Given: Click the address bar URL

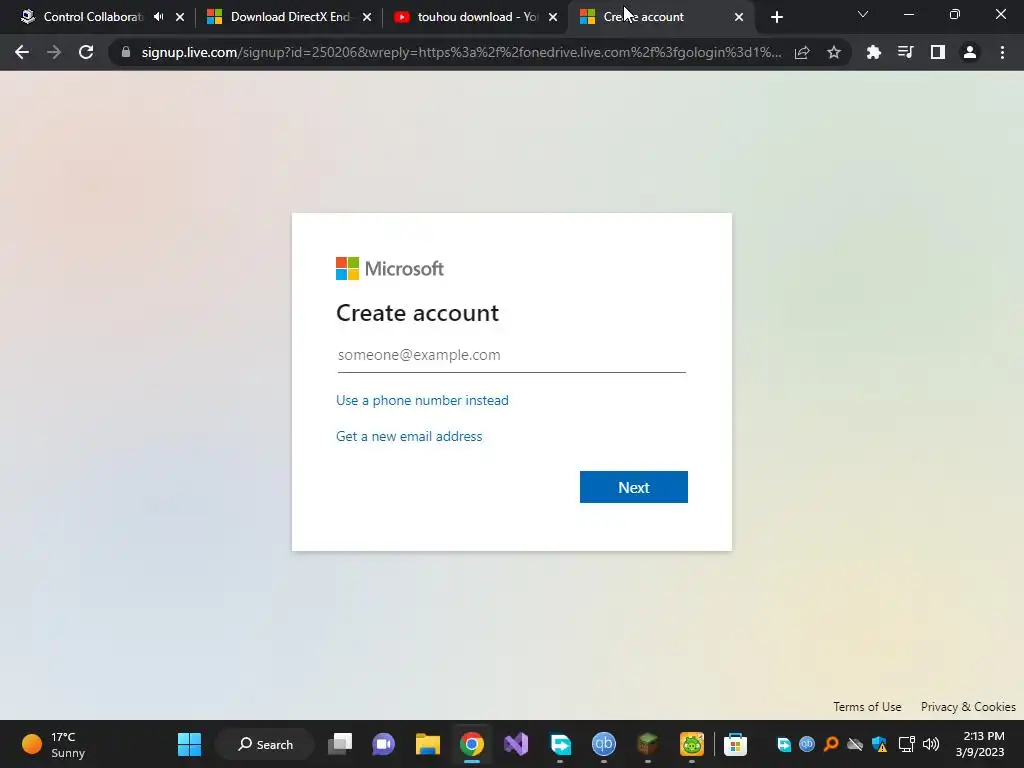Looking at the screenshot, I should point(461,52).
